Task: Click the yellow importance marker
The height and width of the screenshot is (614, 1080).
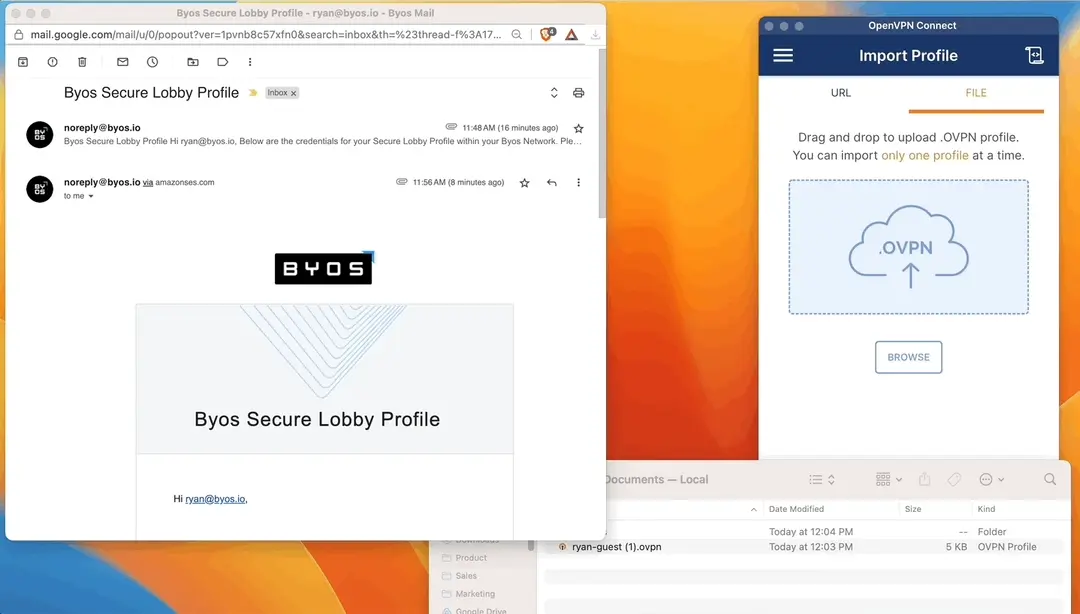Action: click(253, 93)
